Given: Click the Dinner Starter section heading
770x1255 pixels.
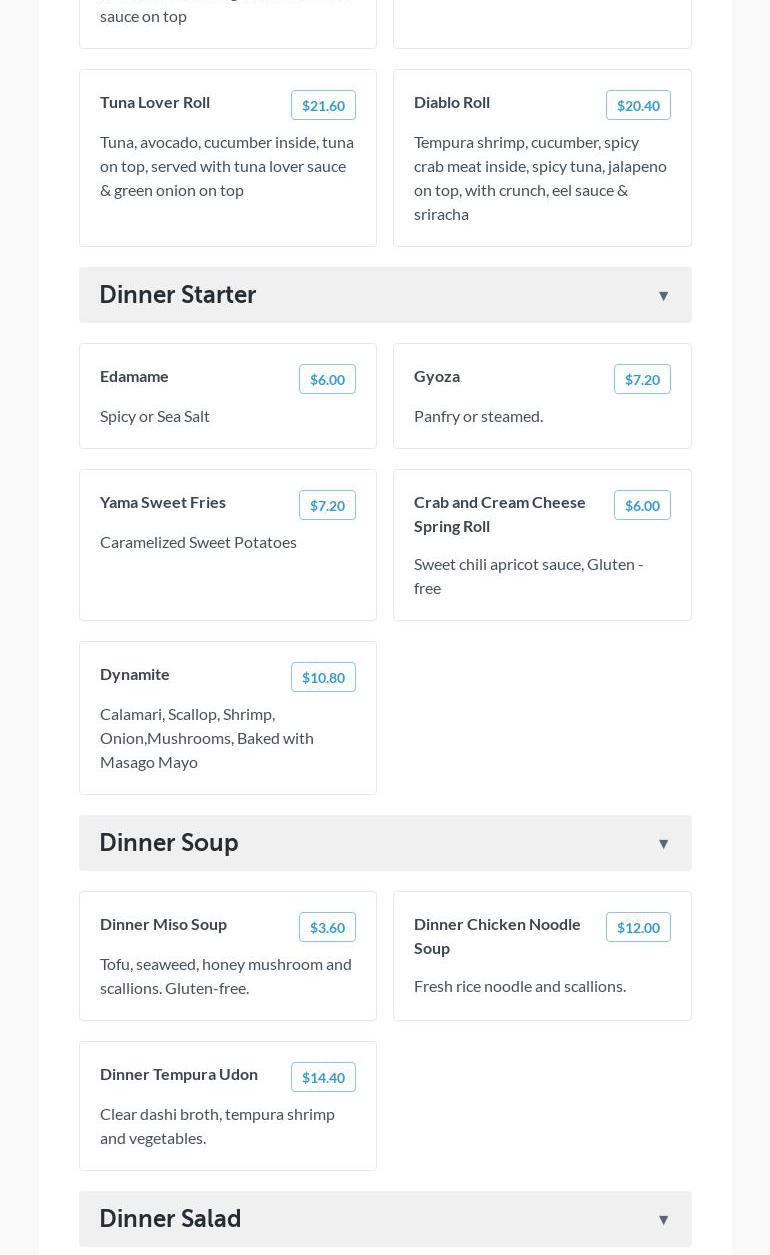Looking at the screenshot, I should (x=178, y=295).
